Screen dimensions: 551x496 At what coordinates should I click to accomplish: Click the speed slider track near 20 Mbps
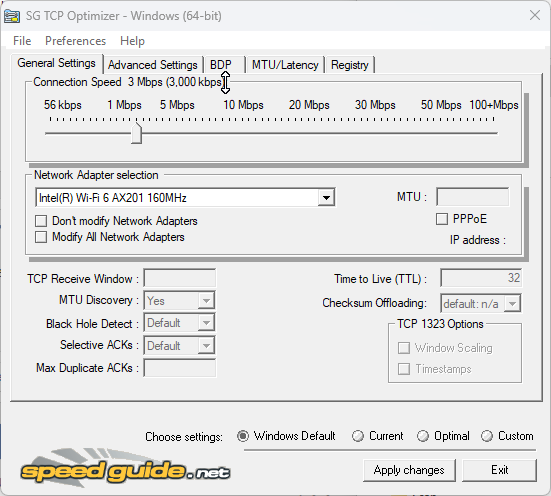[309, 133]
